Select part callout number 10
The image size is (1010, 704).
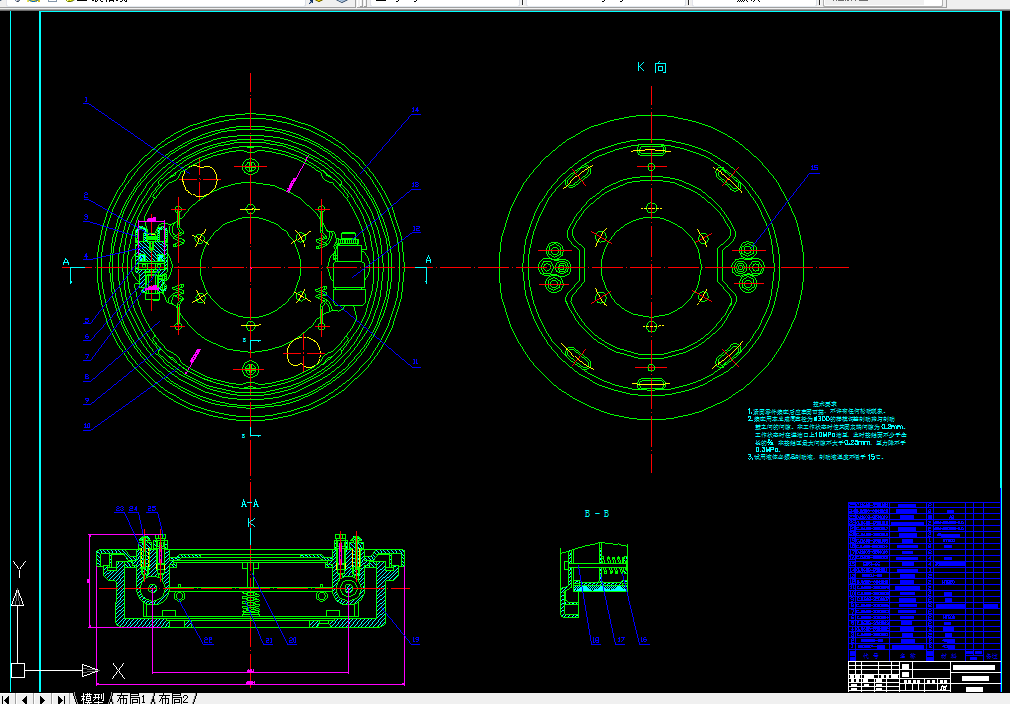(87, 426)
